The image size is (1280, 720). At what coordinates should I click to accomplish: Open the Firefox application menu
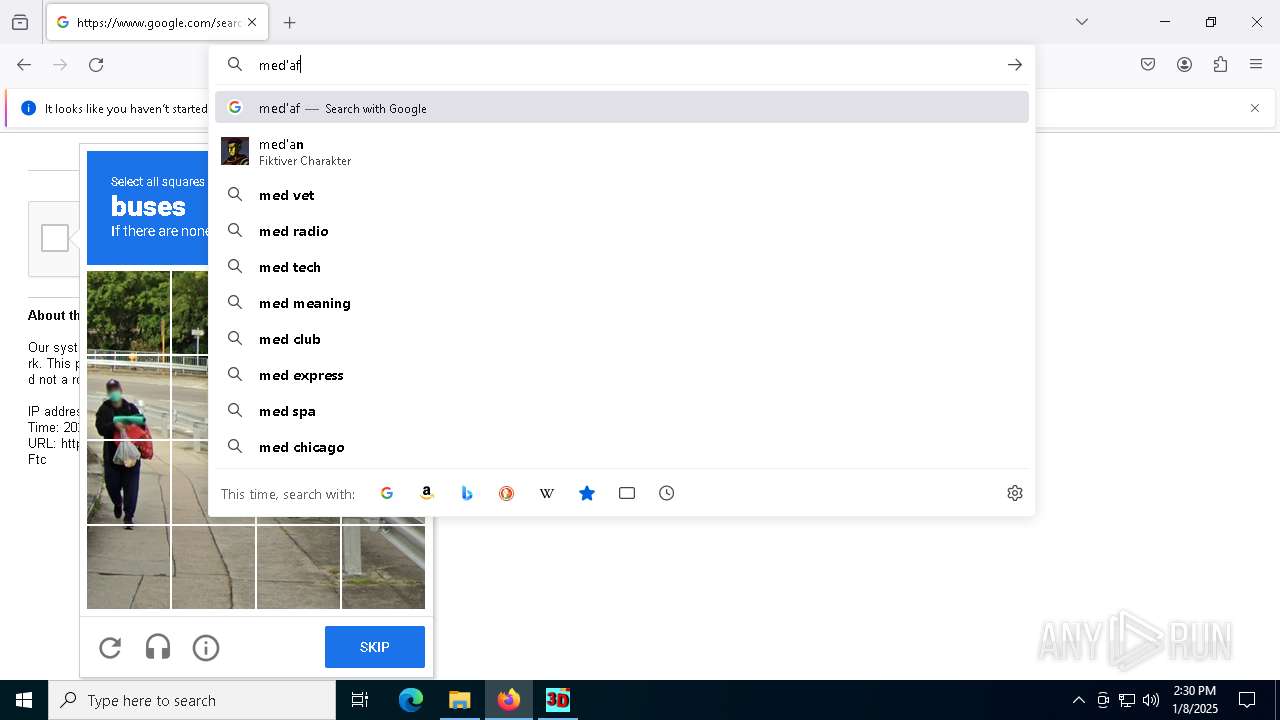tap(1256, 65)
